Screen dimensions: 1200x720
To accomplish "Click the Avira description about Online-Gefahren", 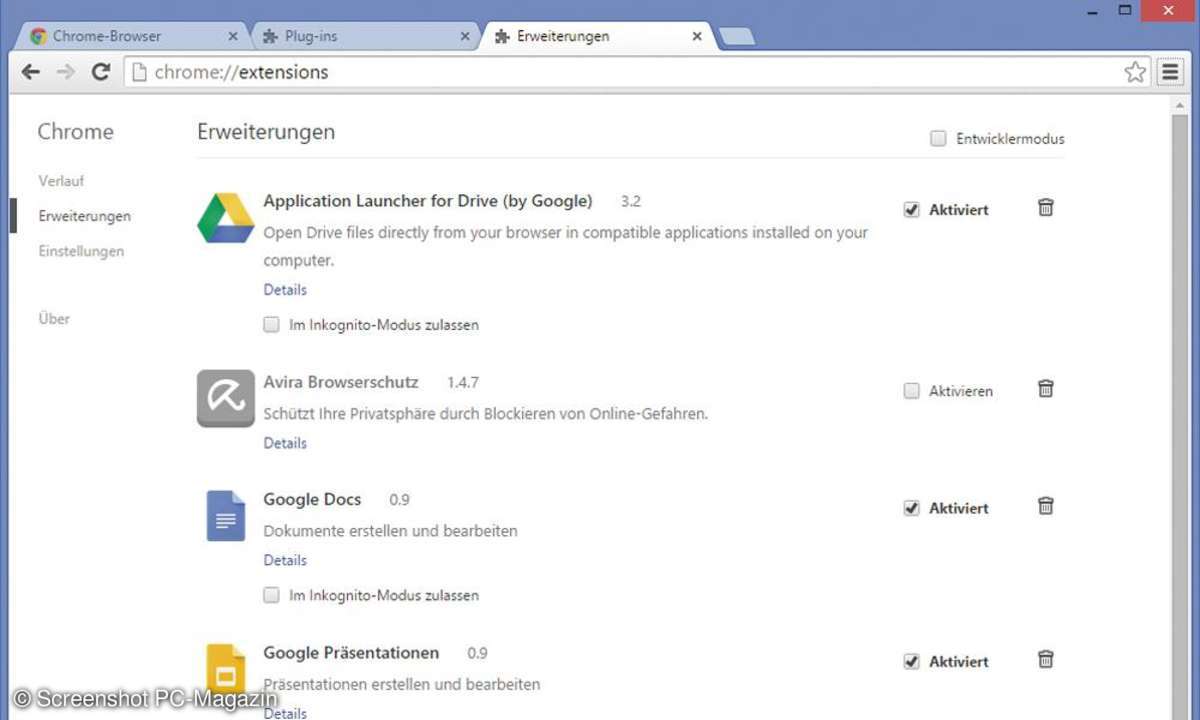I will pyautogui.click(x=486, y=413).
